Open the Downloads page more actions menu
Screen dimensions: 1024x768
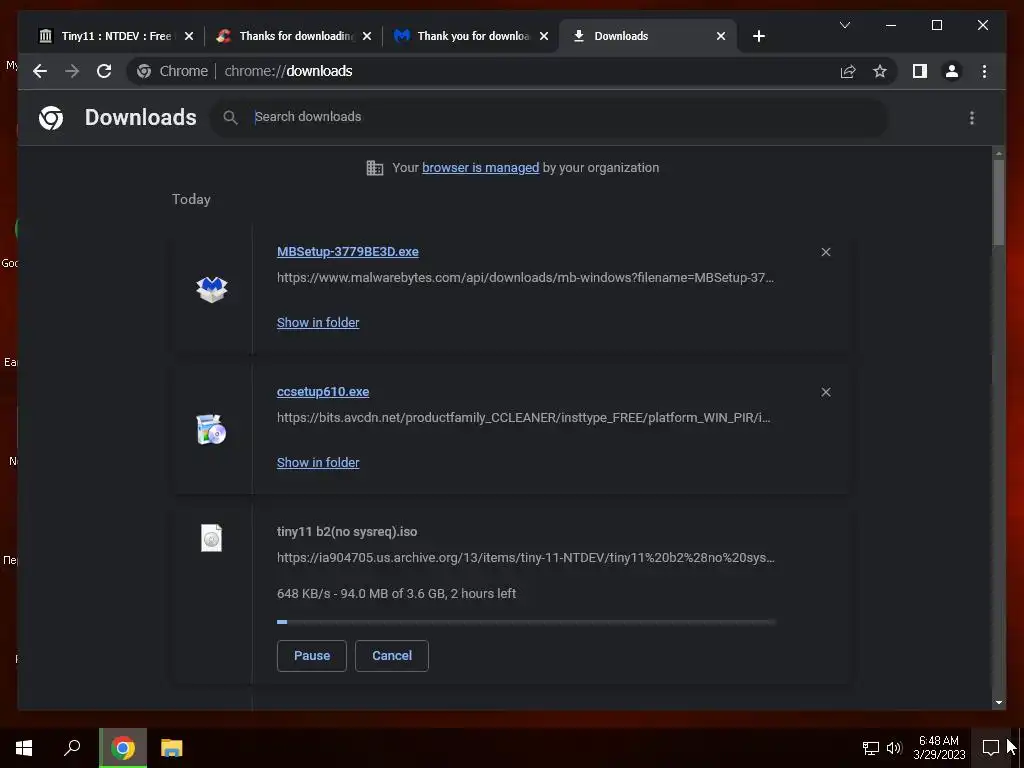[972, 118]
